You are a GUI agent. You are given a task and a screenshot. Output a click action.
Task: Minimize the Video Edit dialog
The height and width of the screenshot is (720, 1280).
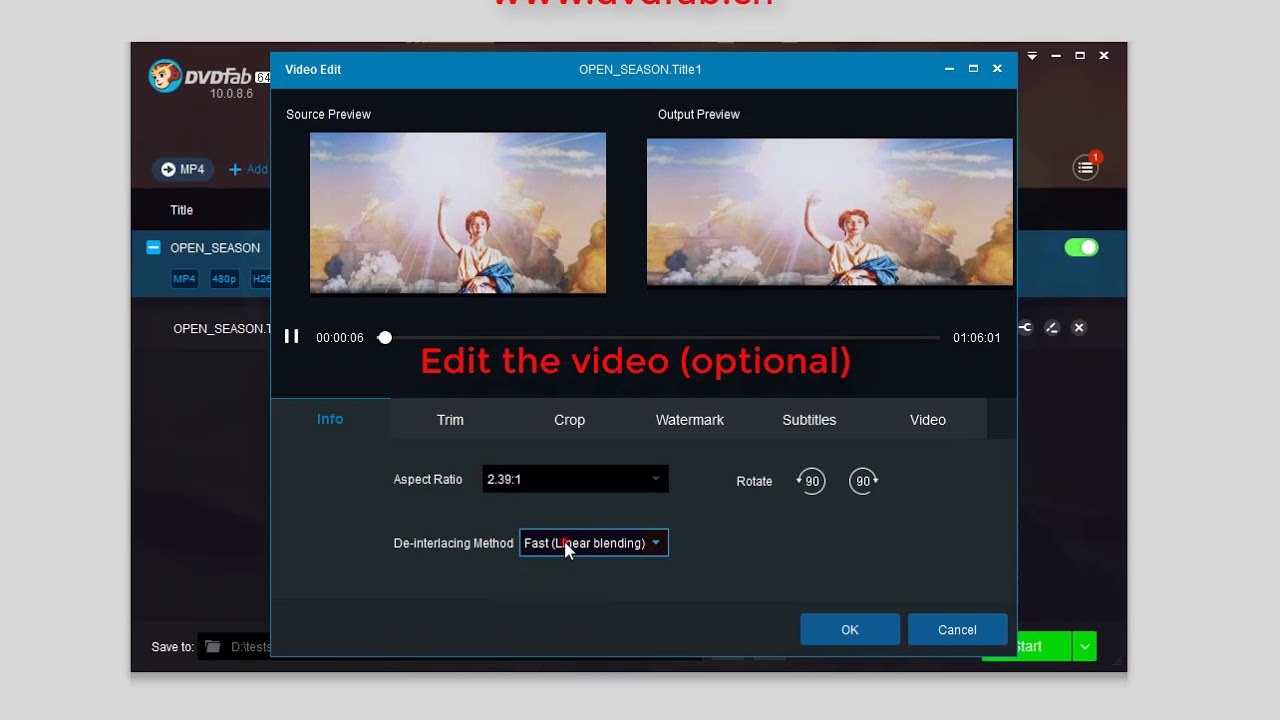pos(949,69)
